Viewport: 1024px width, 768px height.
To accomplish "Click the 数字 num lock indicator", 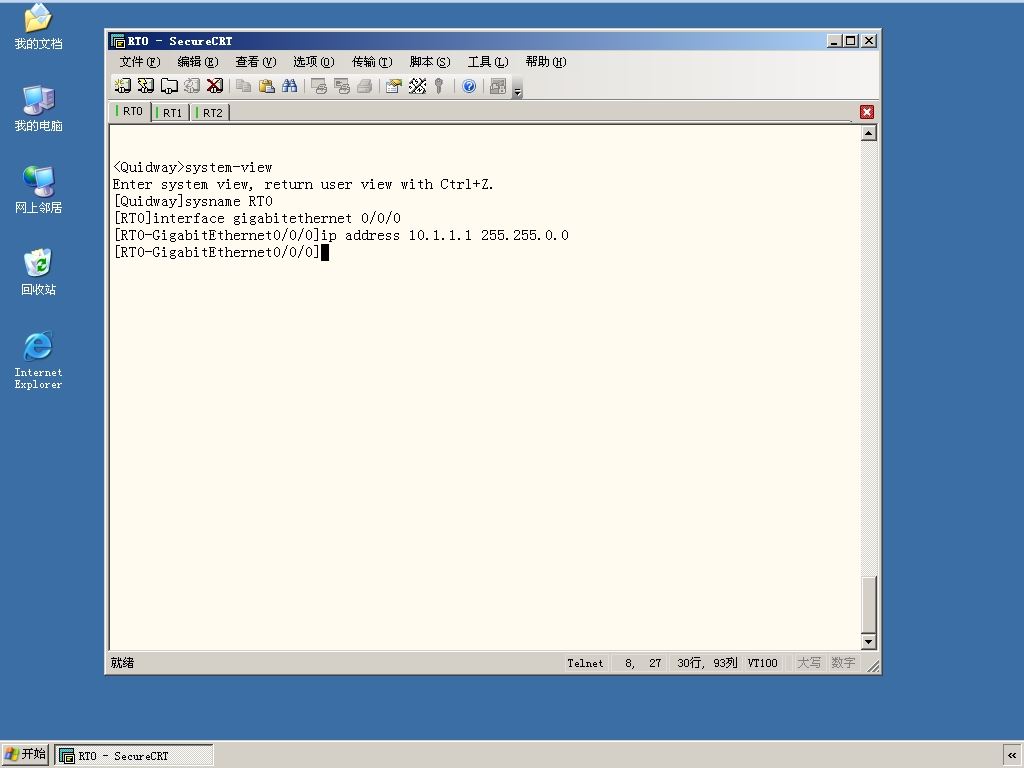I will click(843, 663).
